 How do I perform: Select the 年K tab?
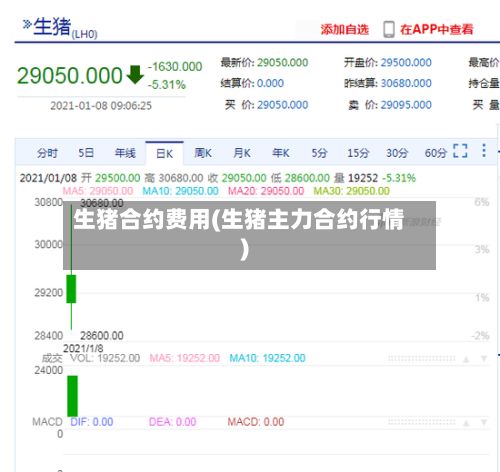tap(281, 153)
